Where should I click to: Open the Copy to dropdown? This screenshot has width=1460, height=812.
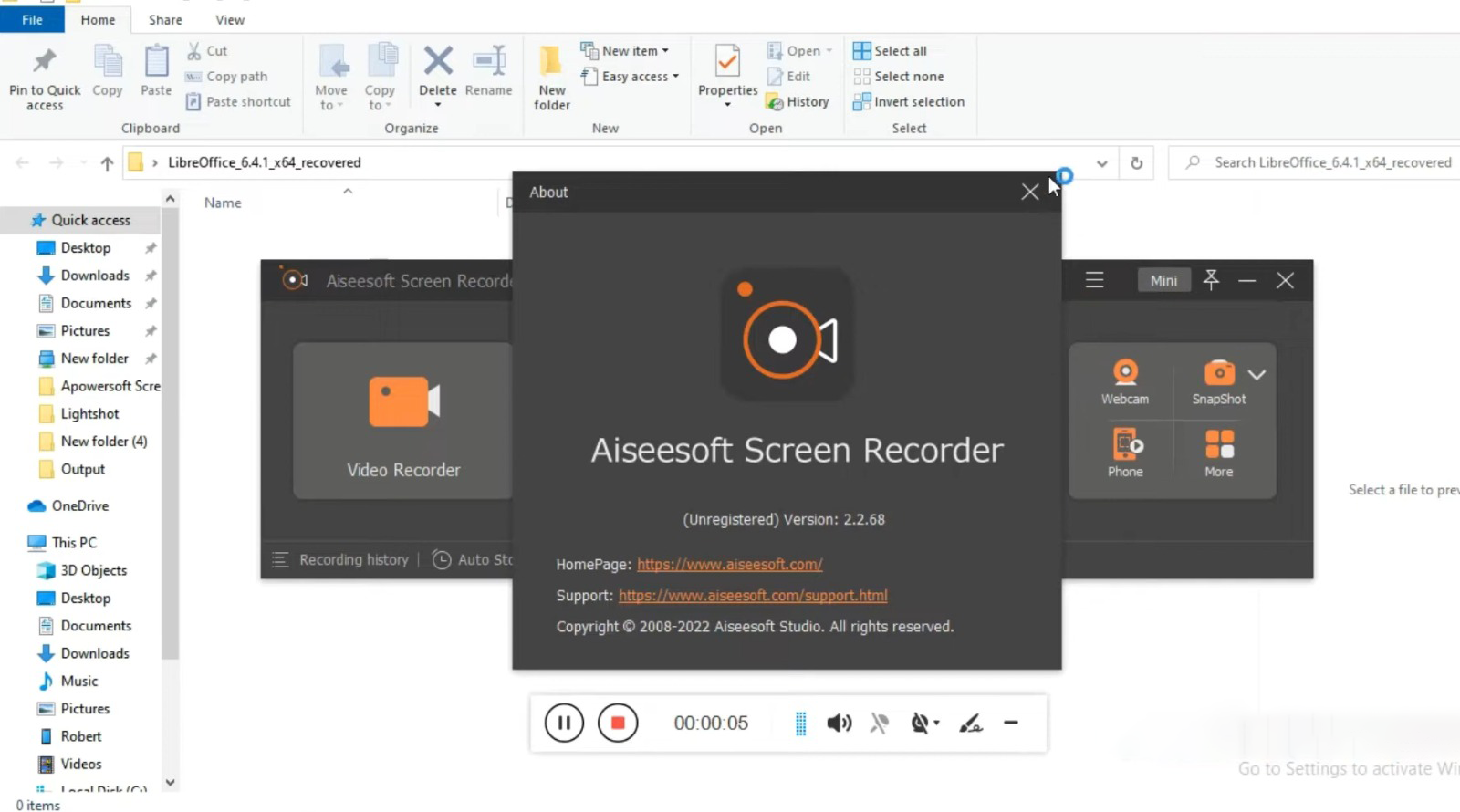point(380,78)
